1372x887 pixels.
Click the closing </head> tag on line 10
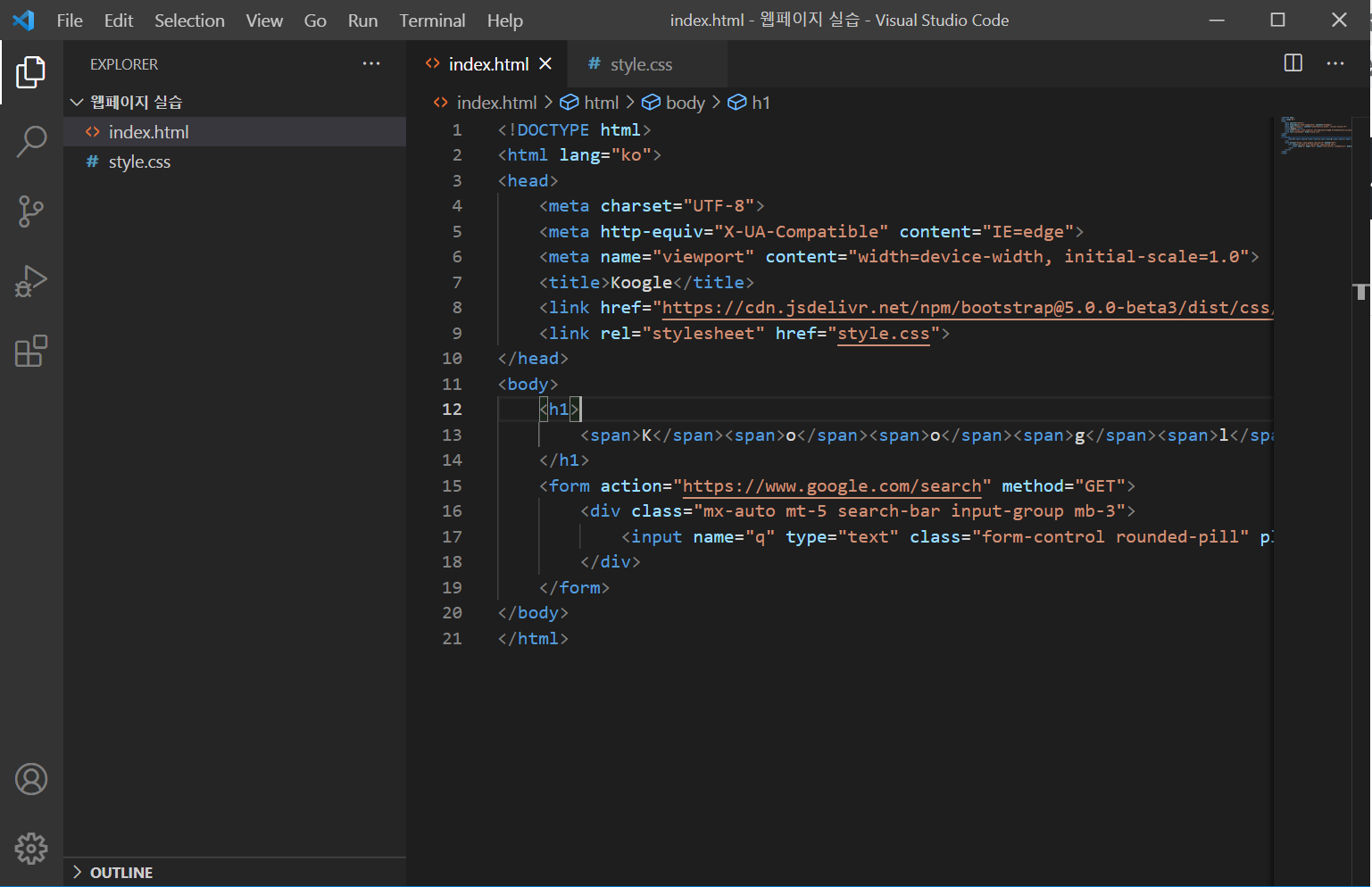coord(533,359)
